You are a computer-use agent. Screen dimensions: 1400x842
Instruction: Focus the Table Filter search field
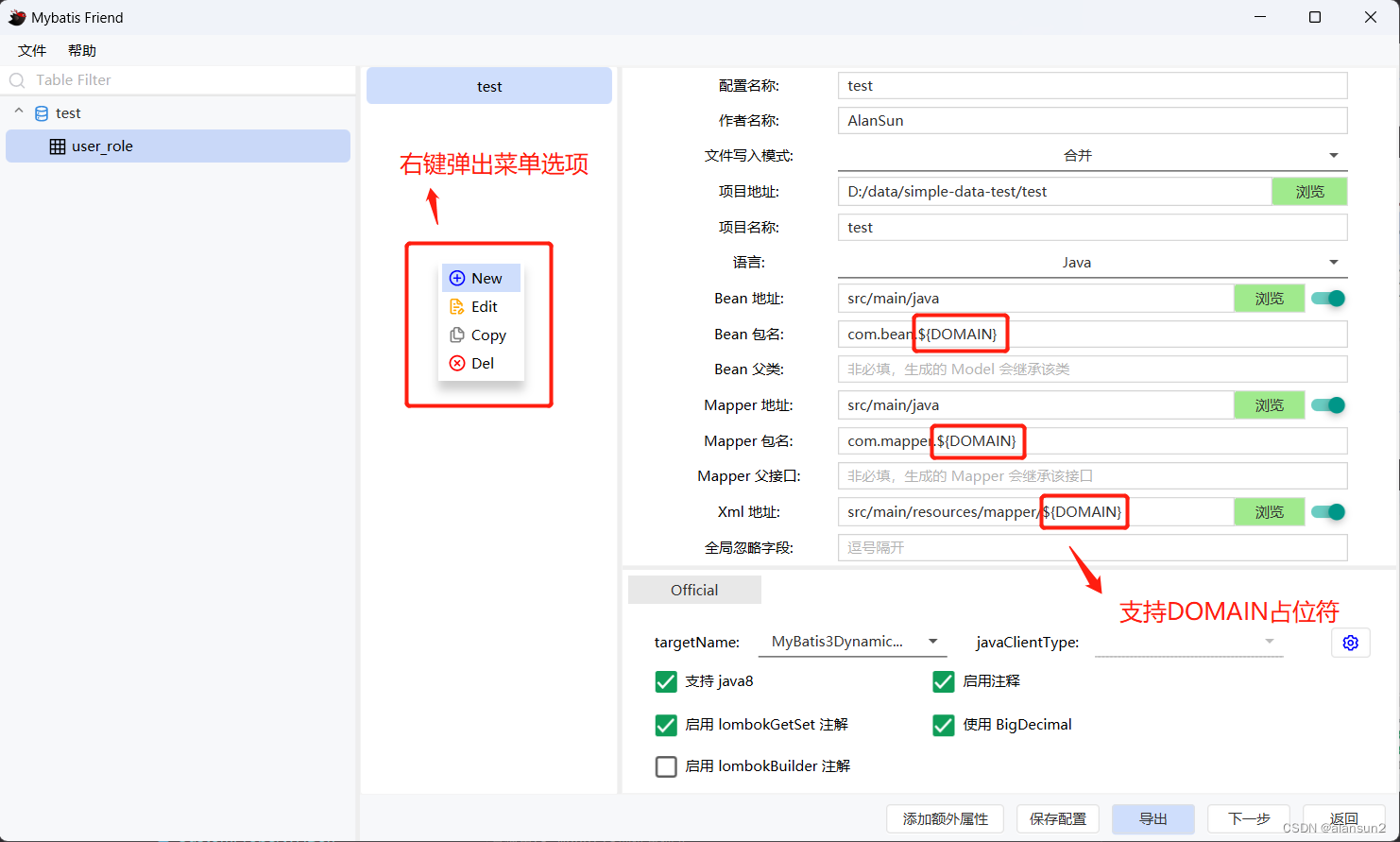tap(179, 80)
